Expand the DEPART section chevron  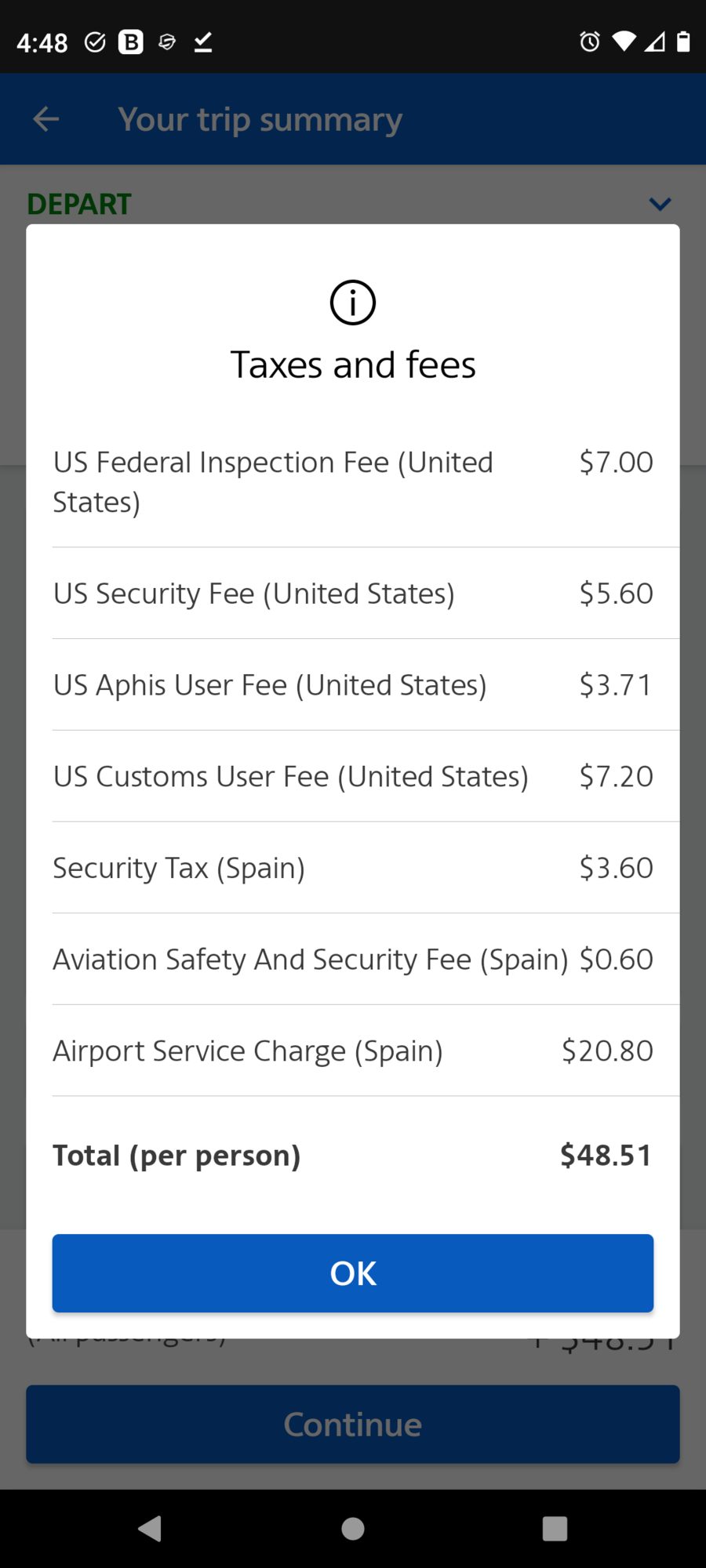(x=661, y=204)
